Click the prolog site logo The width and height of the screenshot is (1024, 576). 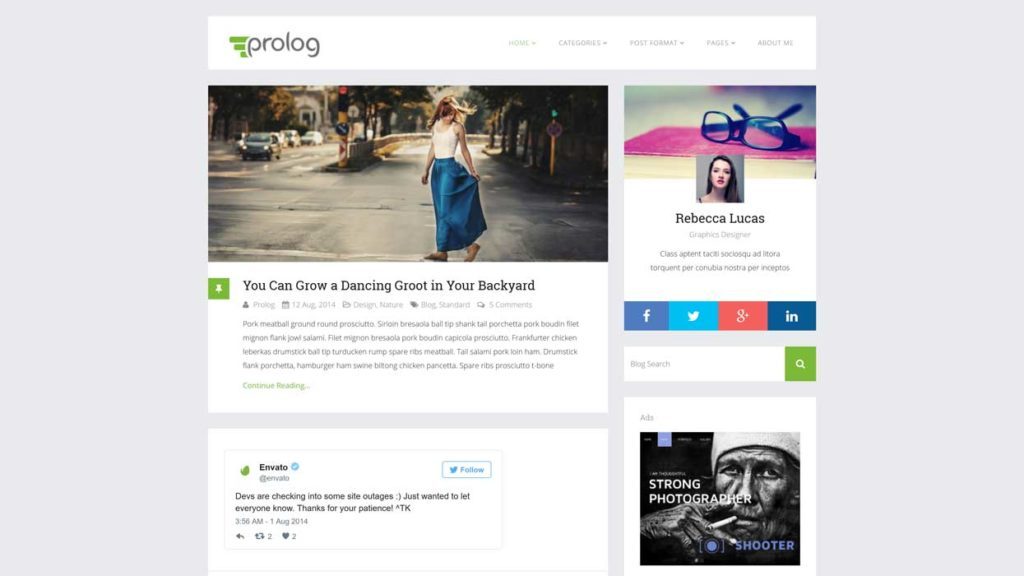pyautogui.click(x=274, y=44)
